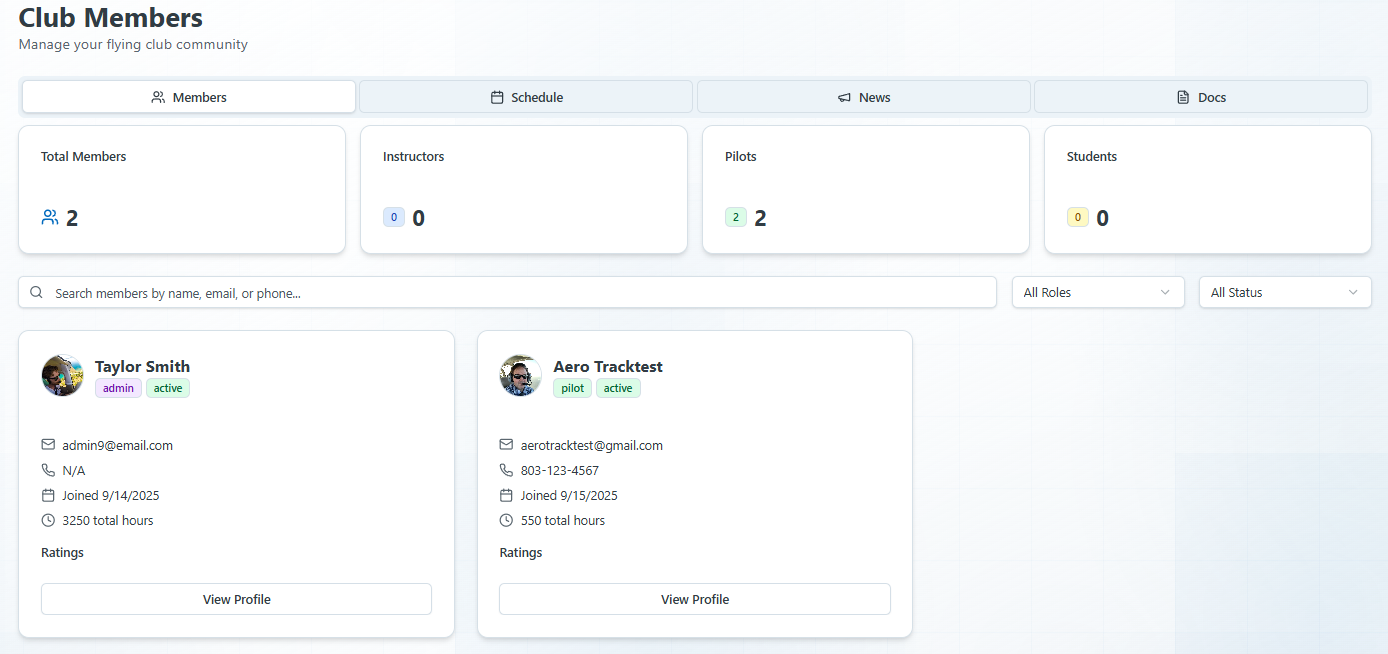Toggle the admin badge on Taylor Smith
This screenshot has height=654, width=1388.
(x=118, y=388)
